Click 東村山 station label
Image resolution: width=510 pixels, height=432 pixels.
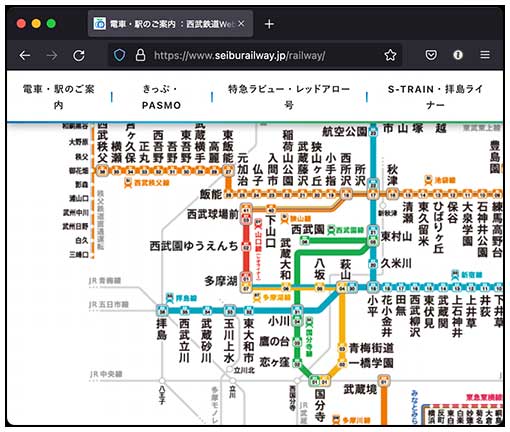[396, 237]
